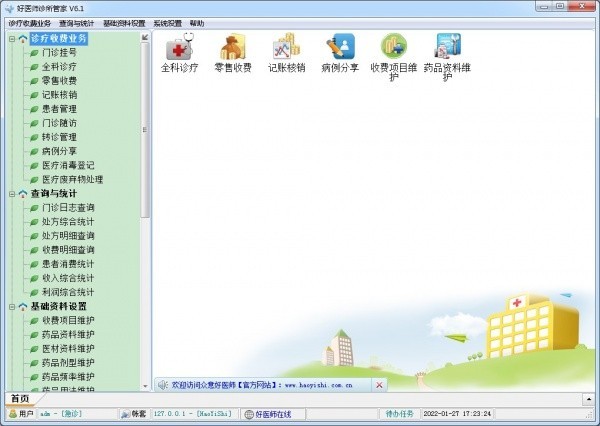
Task: Open the 病例分享 icon
Action: [340, 47]
